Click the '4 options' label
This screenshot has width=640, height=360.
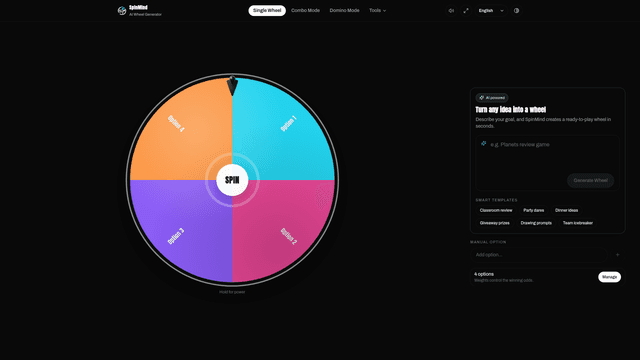pyautogui.click(x=484, y=274)
